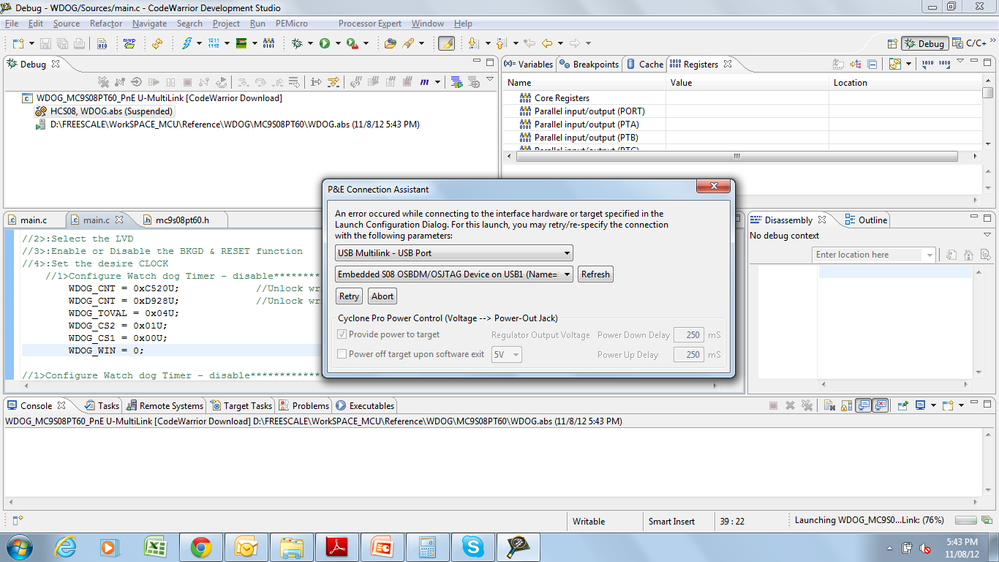The image size is (999, 562).
Task: Click the Refresh button
Action: coord(595,274)
